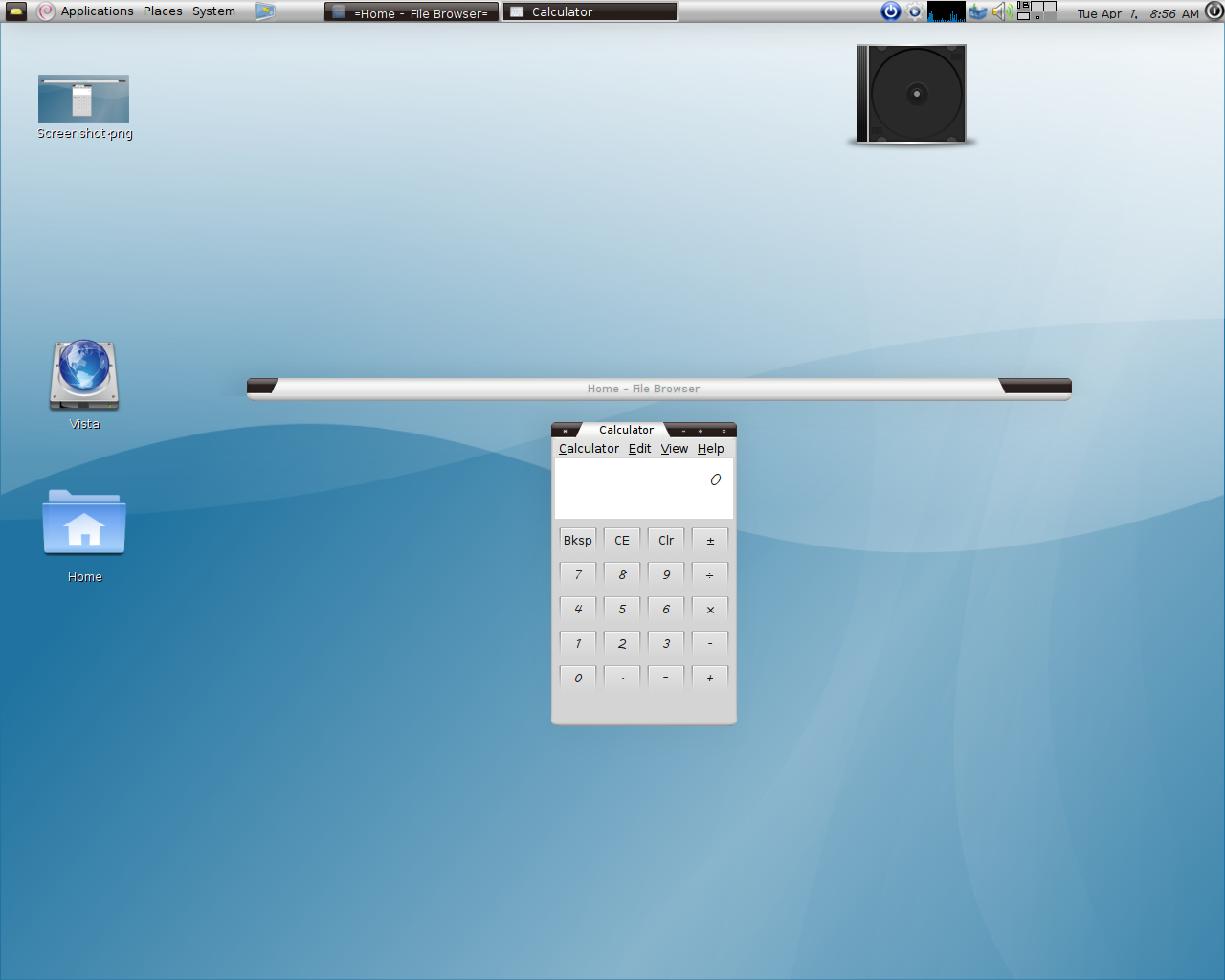Open the Screenshot.png desktop file
This screenshot has width=1225, height=980.
(84, 107)
